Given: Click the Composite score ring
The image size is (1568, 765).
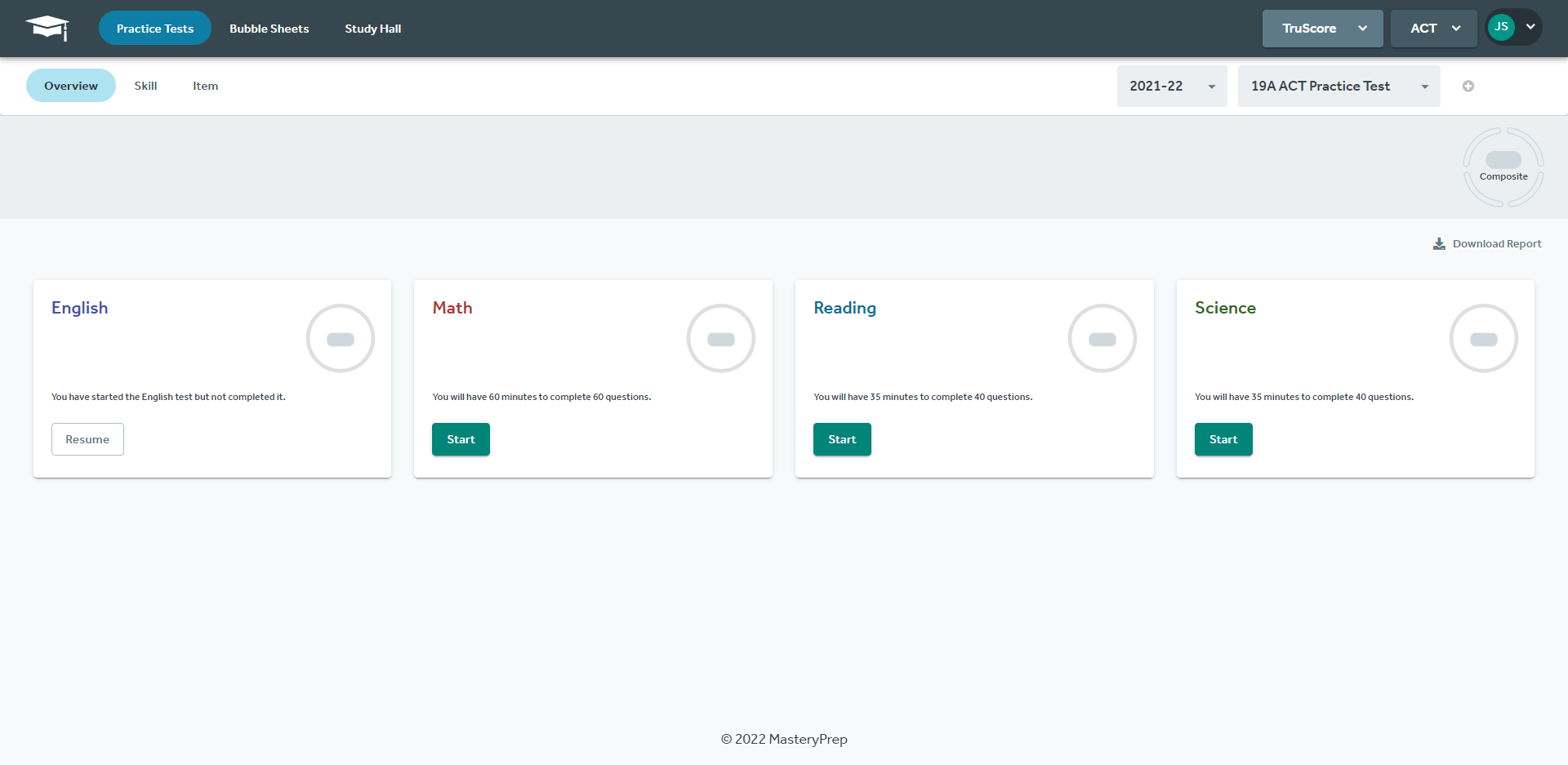Looking at the screenshot, I should pyautogui.click(x=1503, y=166).
